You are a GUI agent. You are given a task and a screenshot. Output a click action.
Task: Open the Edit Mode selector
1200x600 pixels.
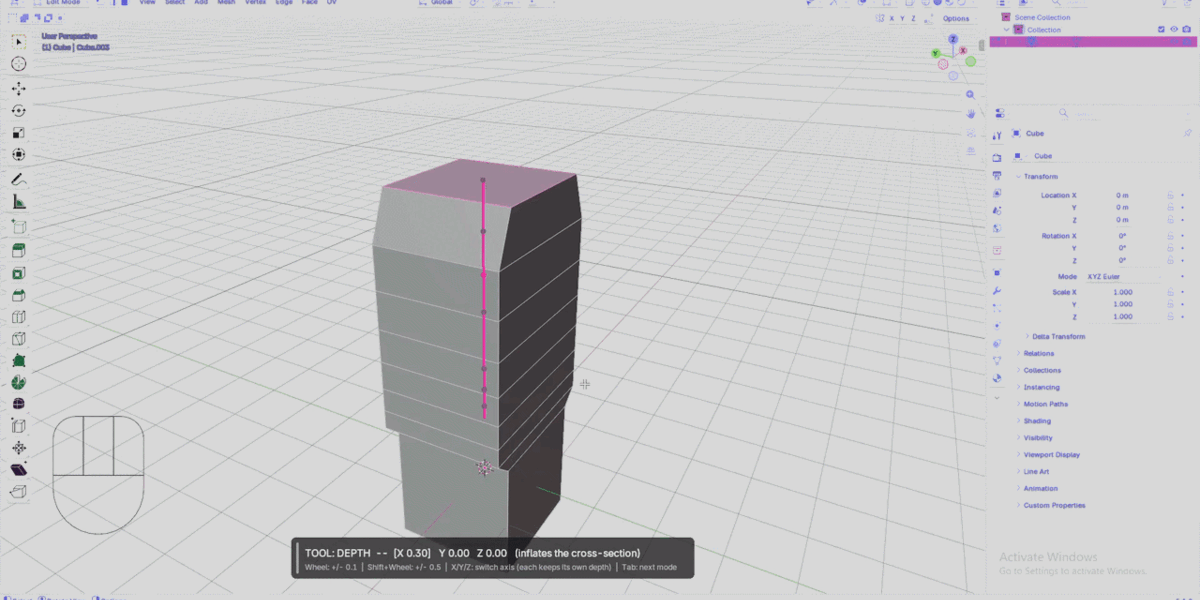(x=65, y=3)
